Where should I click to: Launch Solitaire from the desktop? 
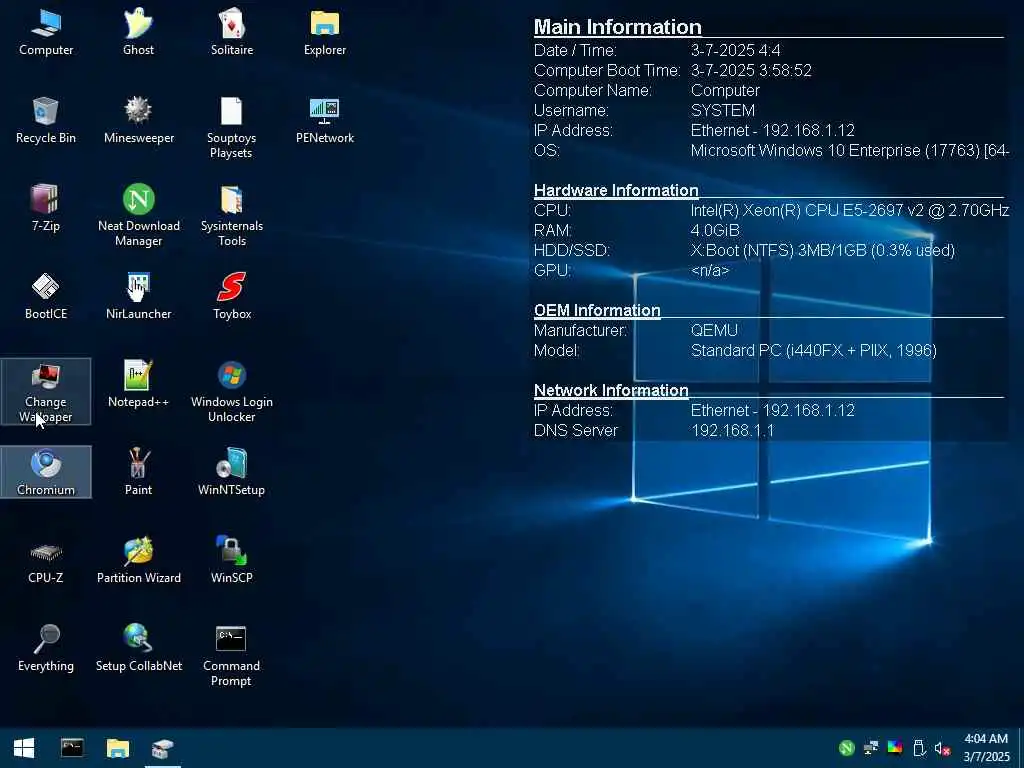(232, 33)
